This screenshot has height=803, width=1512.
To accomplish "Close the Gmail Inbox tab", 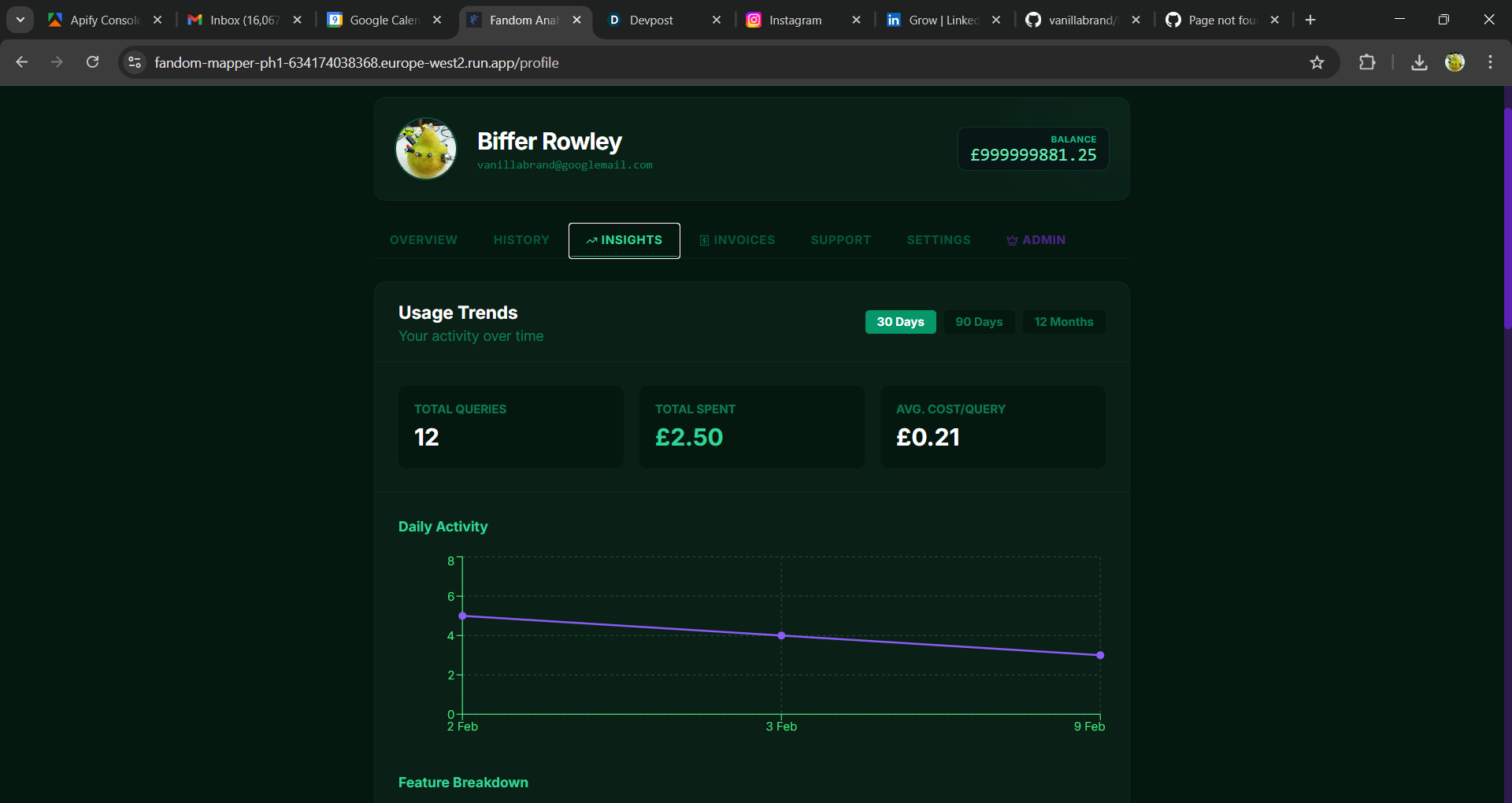I will coord(297,20).
